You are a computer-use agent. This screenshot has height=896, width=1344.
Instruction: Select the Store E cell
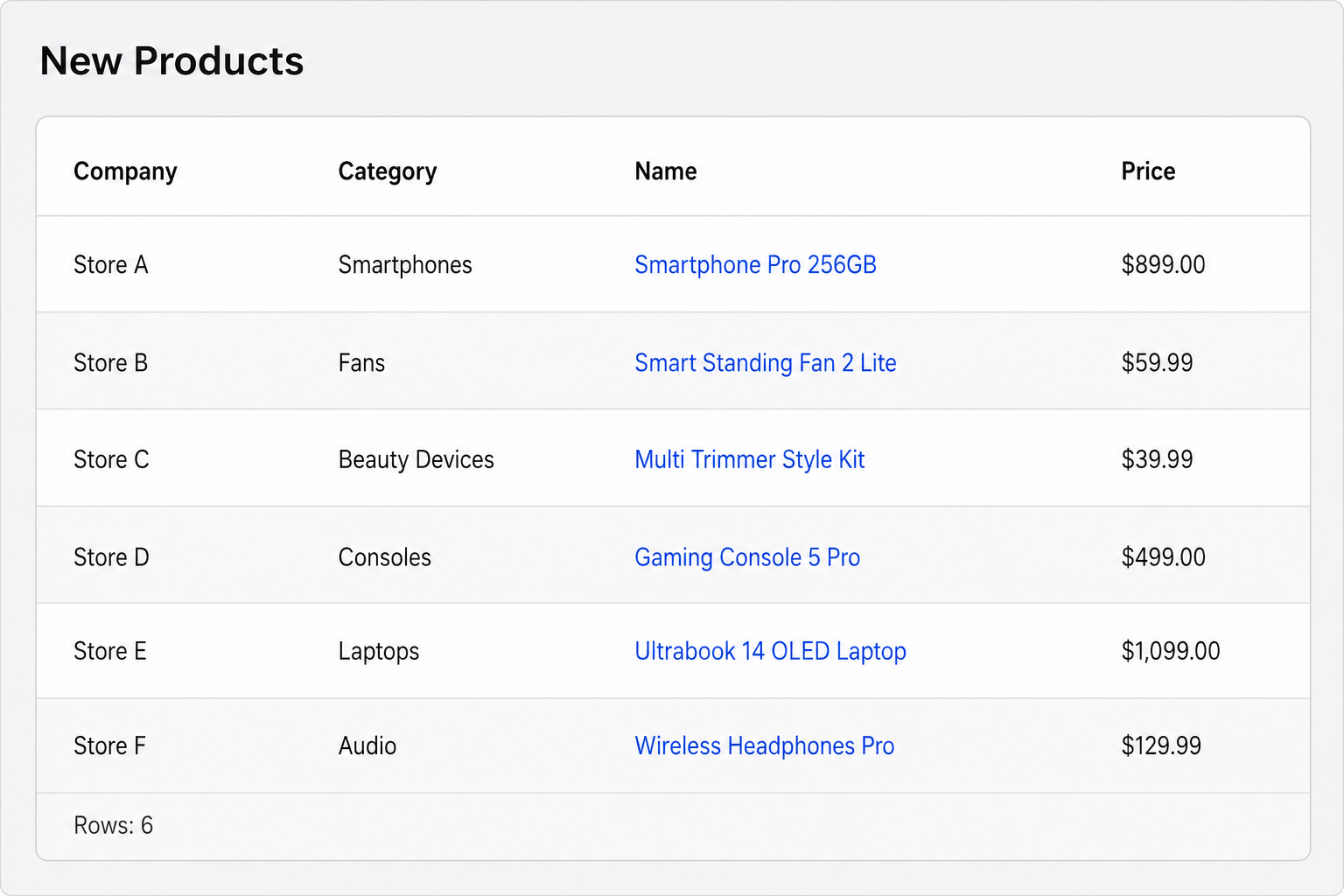point(110,652)
